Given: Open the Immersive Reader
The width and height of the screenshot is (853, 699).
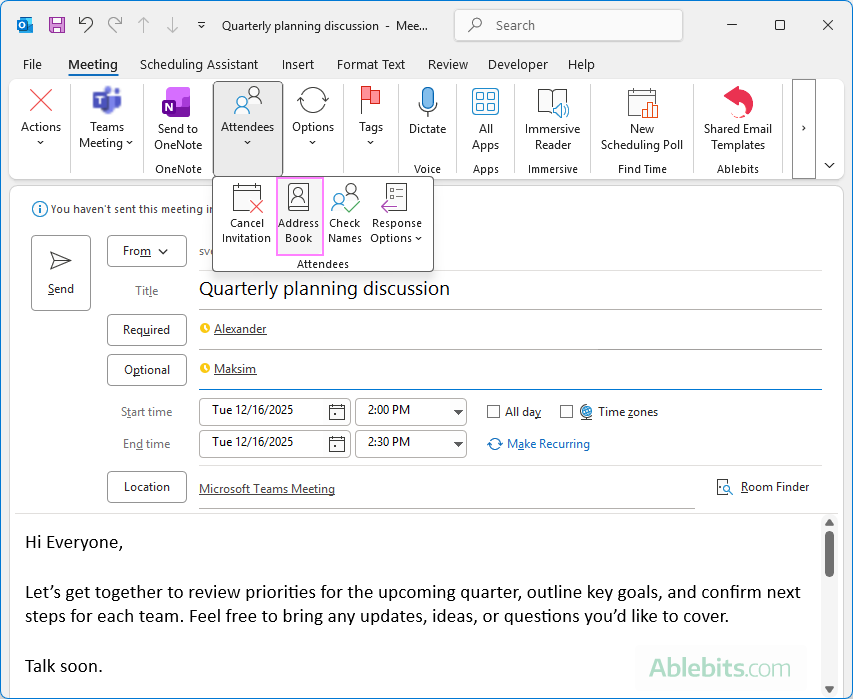Looking at the screenshot, I should [552, 120].
